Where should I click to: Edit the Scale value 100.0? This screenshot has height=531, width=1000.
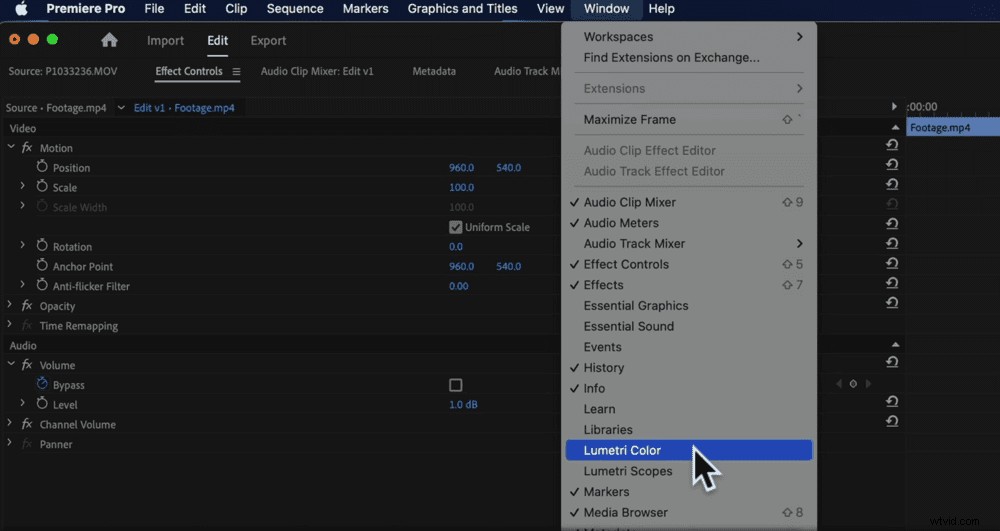(461, 187)
